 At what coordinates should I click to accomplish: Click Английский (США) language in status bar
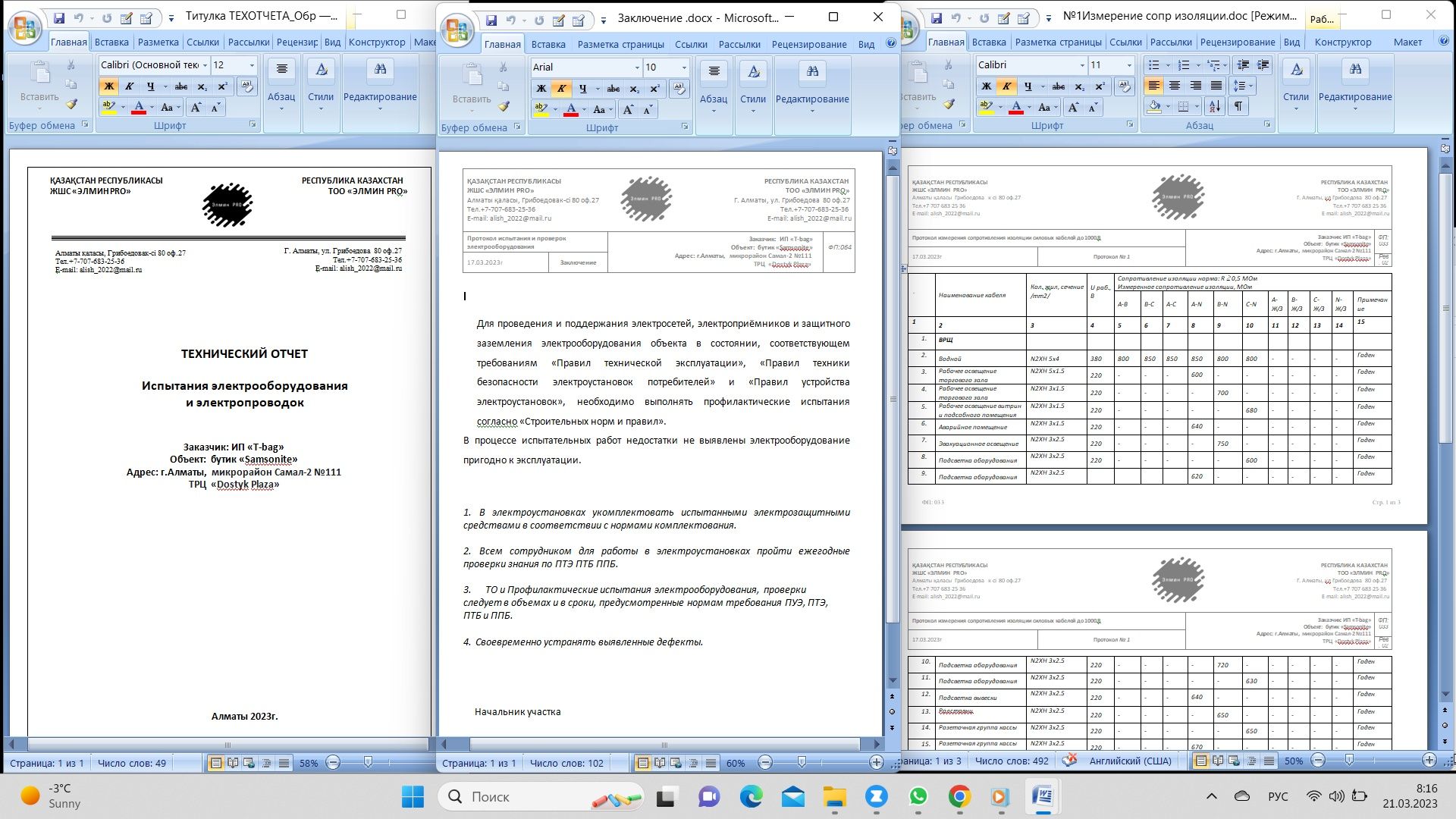[x=1130, y=761]
